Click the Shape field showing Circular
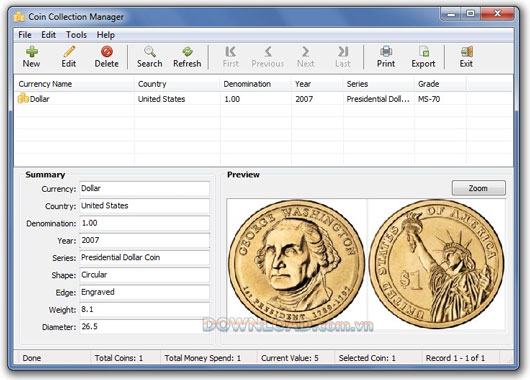Viewport: 530px width, 380px height. pyautogui.click(x=145, y=275)
